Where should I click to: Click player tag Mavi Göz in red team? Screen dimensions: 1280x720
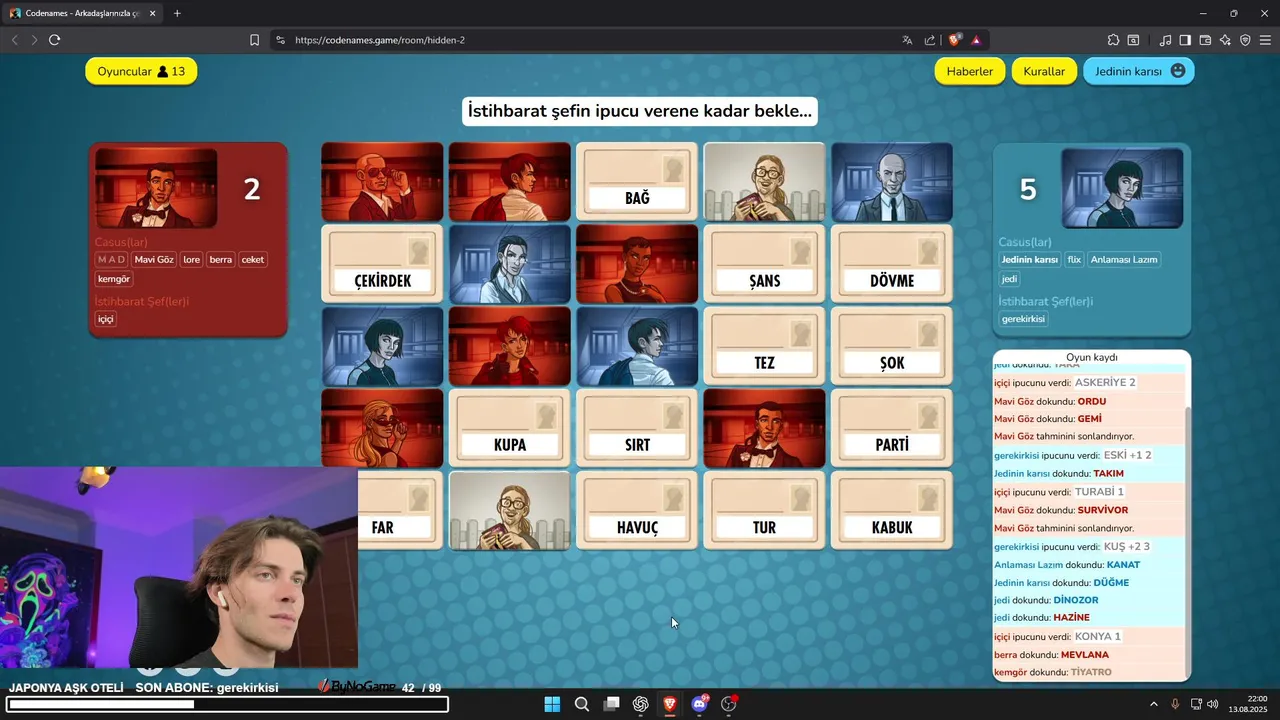154,259
